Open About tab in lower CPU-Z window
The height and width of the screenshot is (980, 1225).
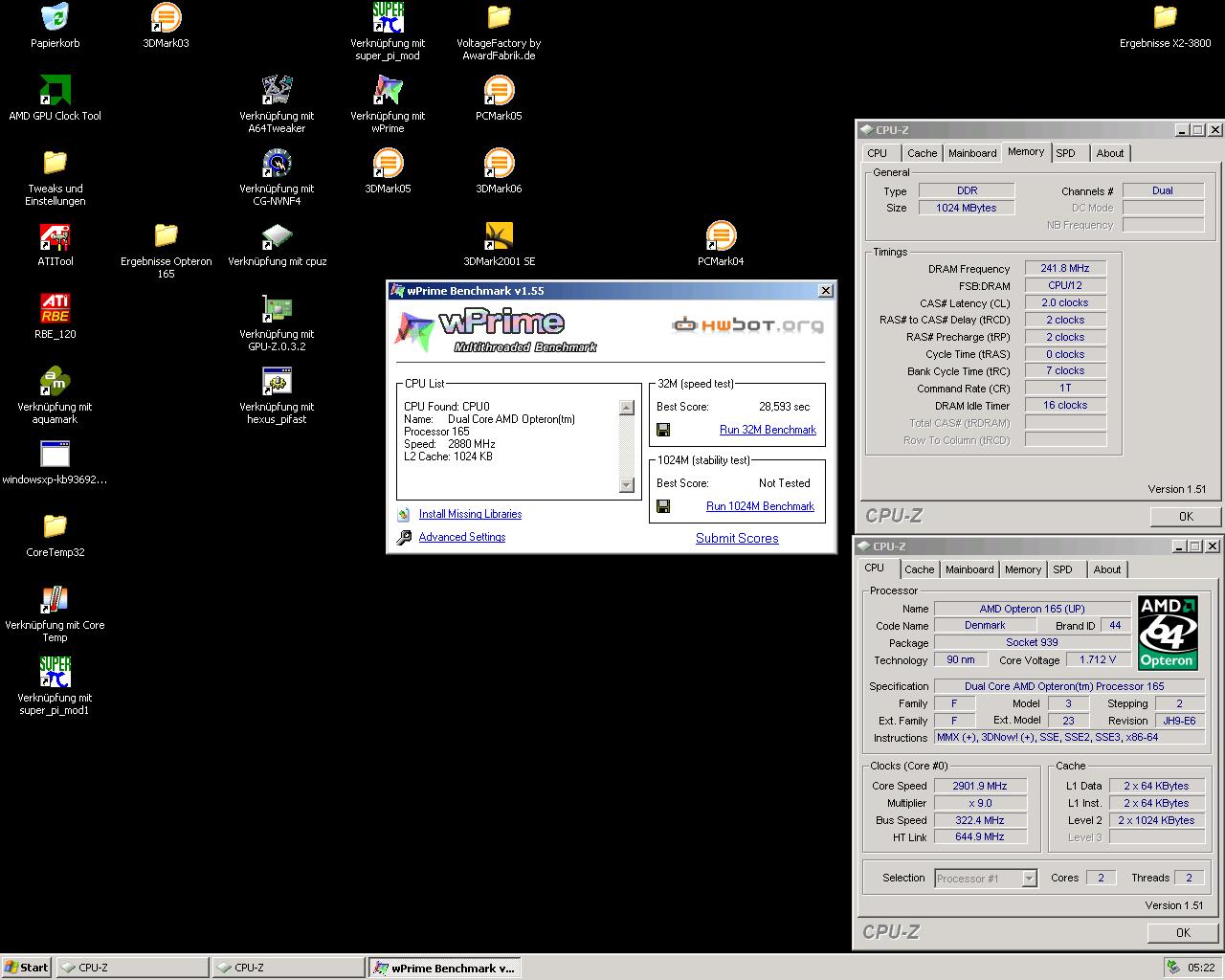(x=1107, y=569)
